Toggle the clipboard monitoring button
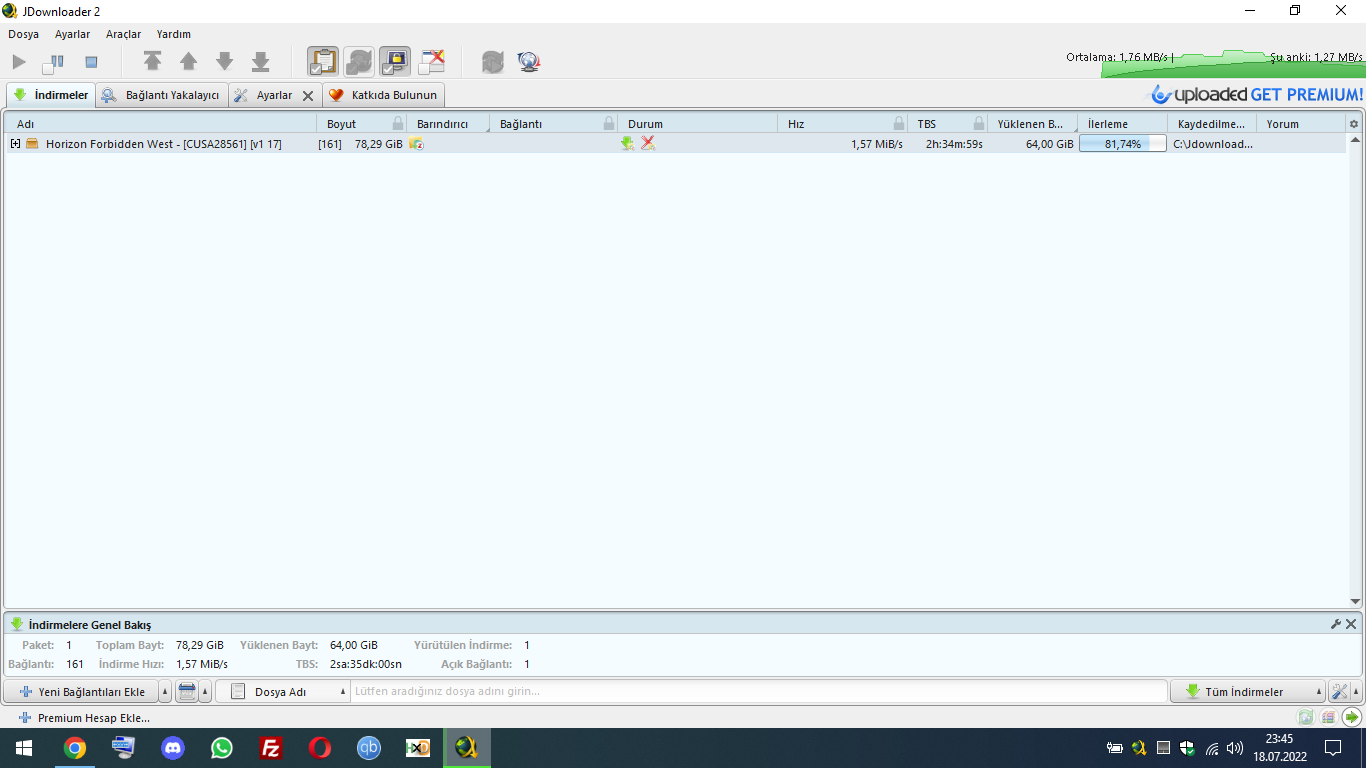The height and width of the screenshot is (768, 1366). tap(322, 62)
